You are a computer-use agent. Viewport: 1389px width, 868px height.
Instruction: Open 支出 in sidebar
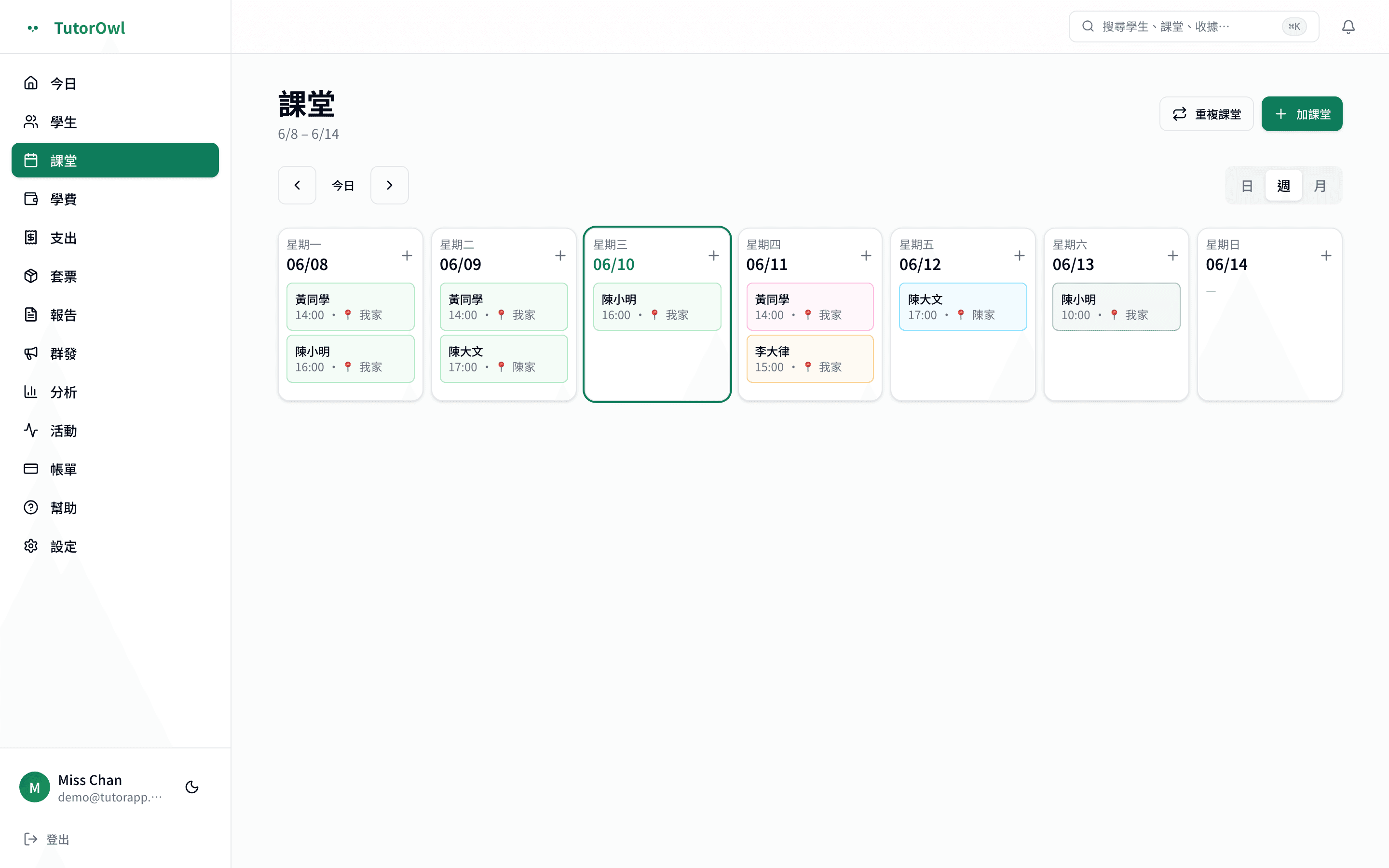115,238
